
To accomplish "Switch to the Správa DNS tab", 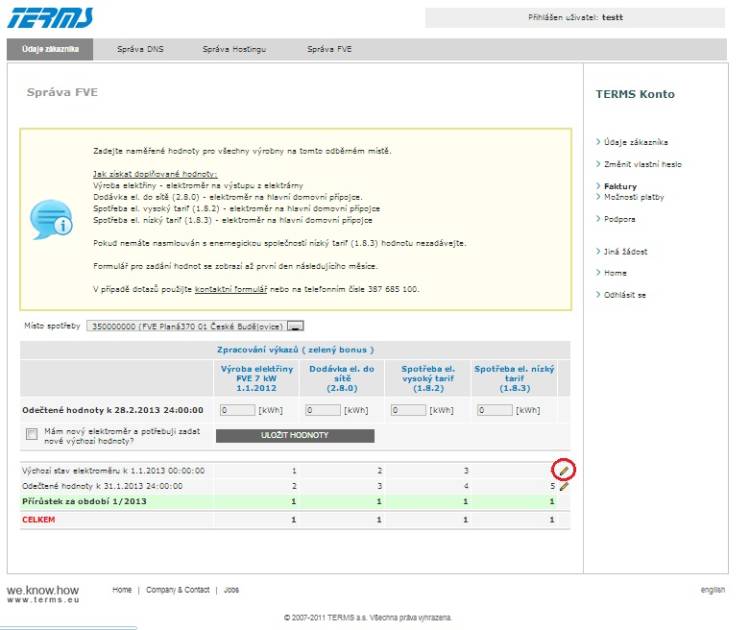I will point(140,49).
